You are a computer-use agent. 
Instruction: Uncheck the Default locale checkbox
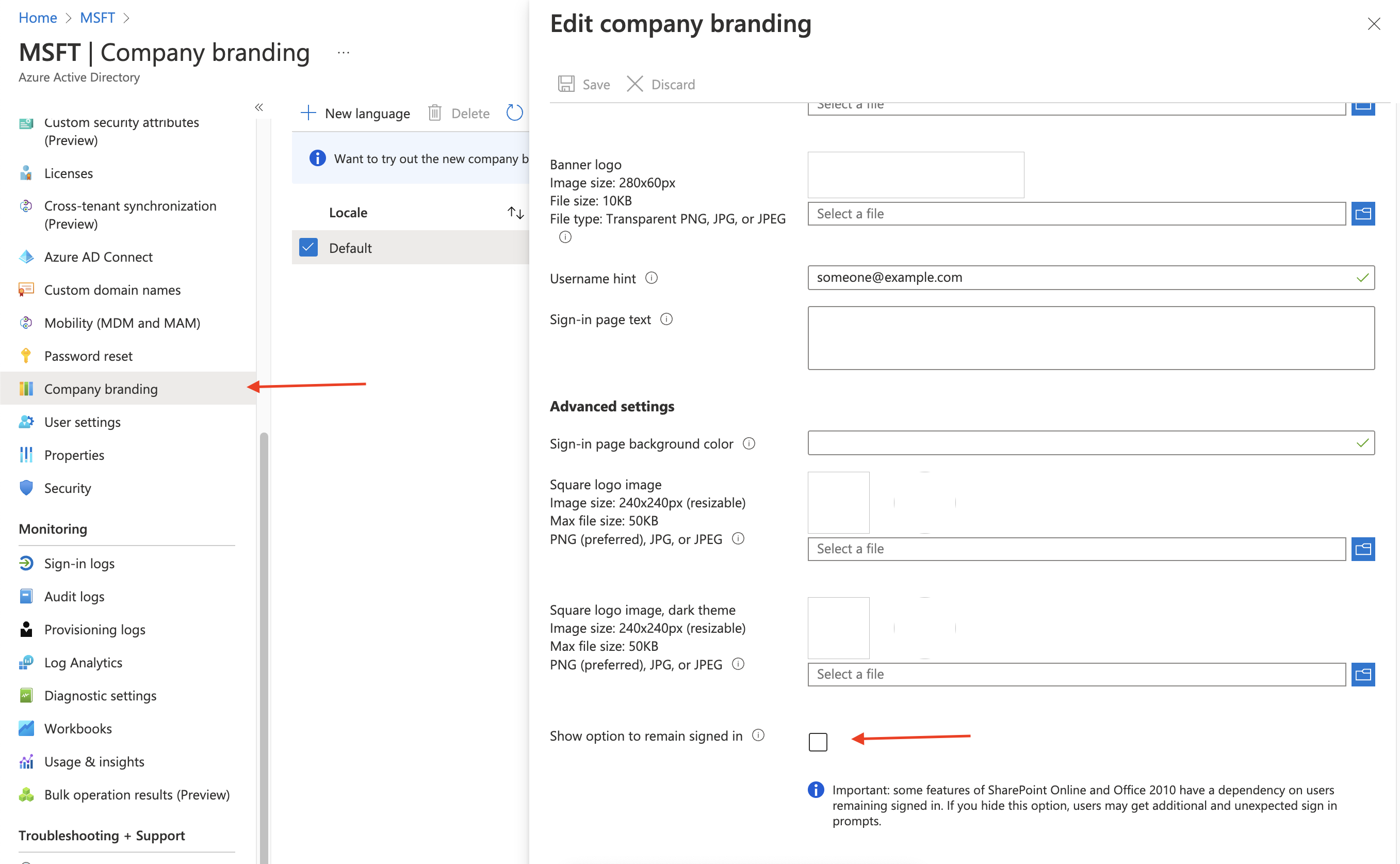pyautogui.click(x=308, y=247)
